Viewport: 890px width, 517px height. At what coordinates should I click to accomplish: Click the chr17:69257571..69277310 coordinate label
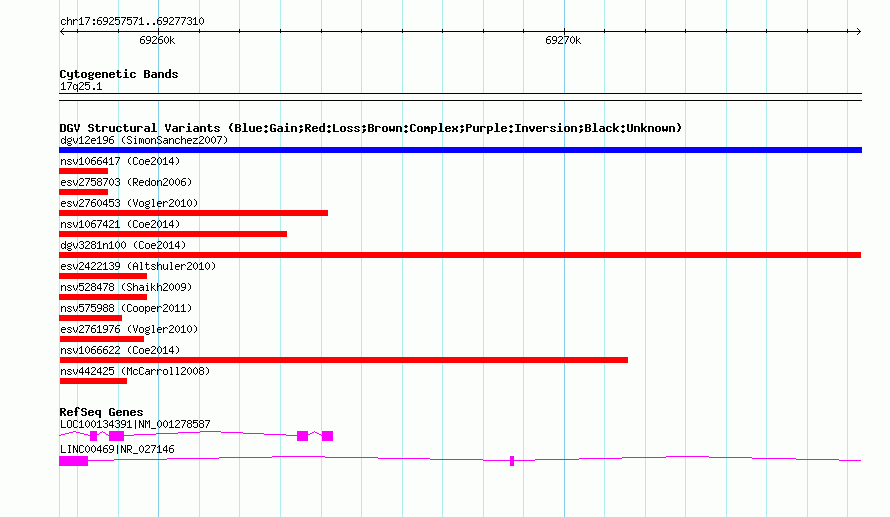pyautogui.click(x=132, y=21)
